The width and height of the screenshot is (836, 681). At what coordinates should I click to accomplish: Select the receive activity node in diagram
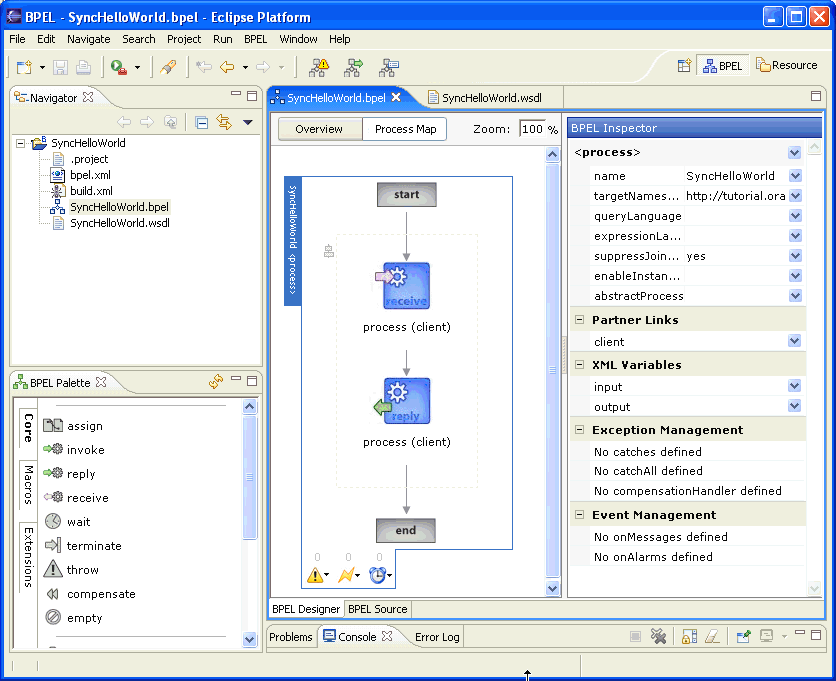406,286
